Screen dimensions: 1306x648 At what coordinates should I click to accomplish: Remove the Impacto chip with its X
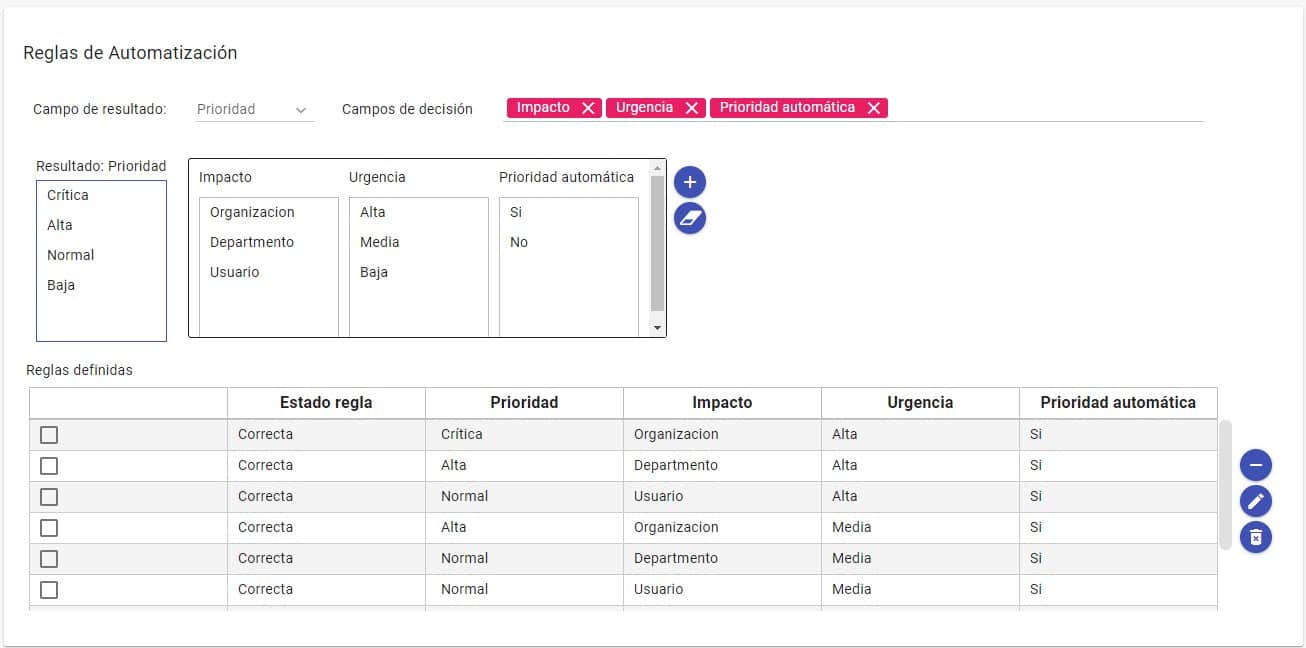588,108
